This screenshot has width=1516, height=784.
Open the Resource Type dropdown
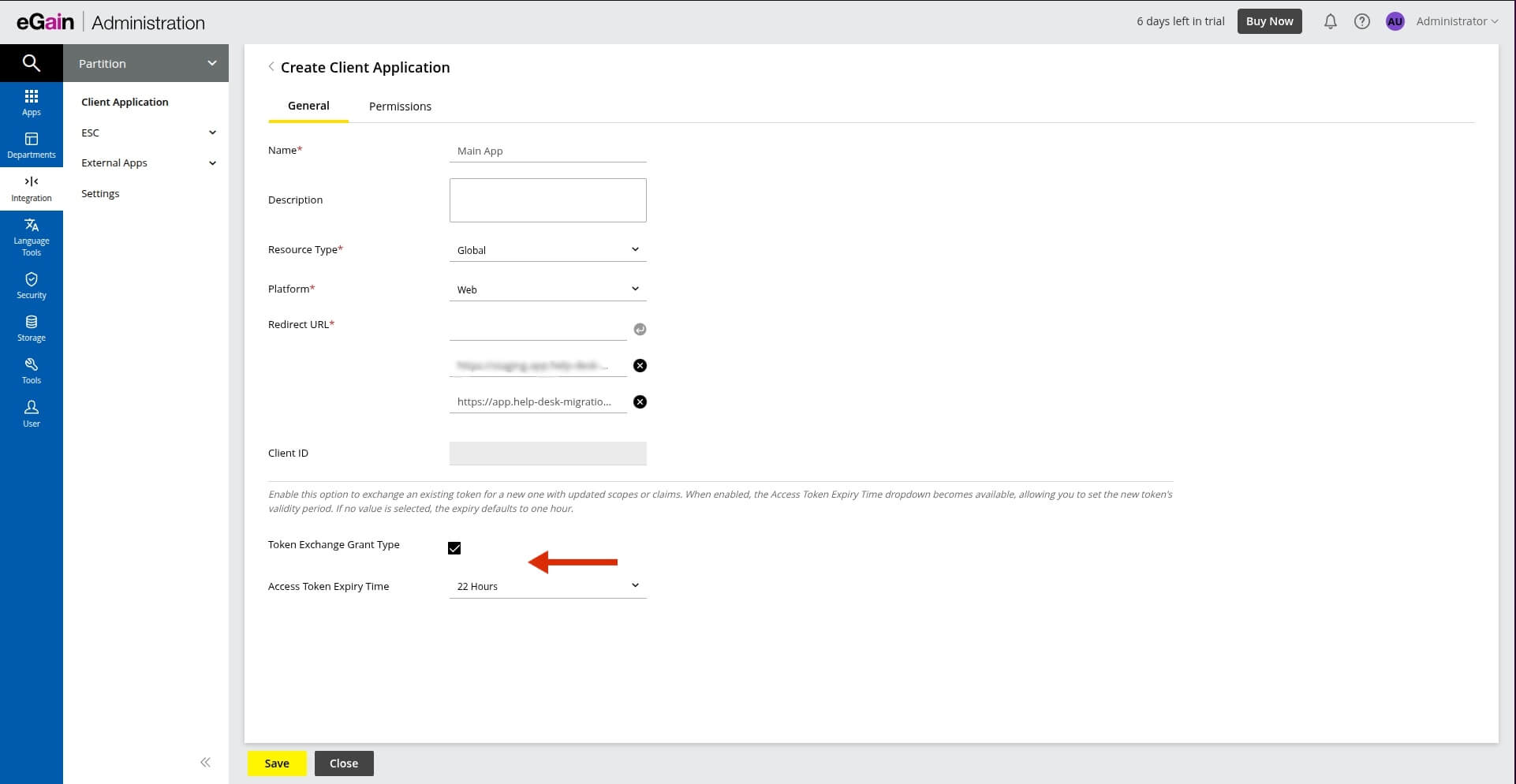click(547, 250)
